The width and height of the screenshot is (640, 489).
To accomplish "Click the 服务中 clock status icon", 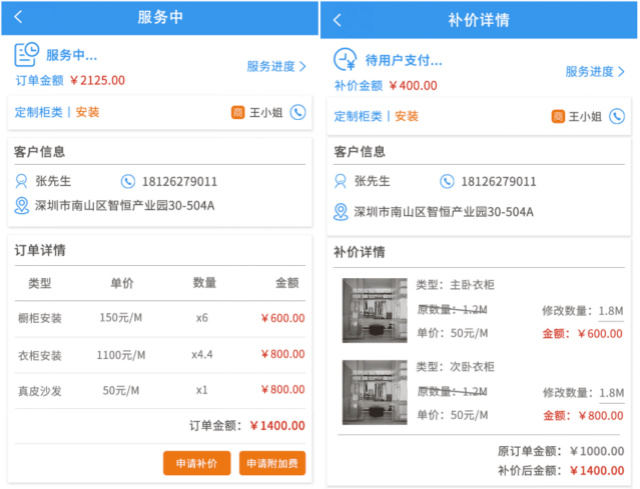I will 27,54.
